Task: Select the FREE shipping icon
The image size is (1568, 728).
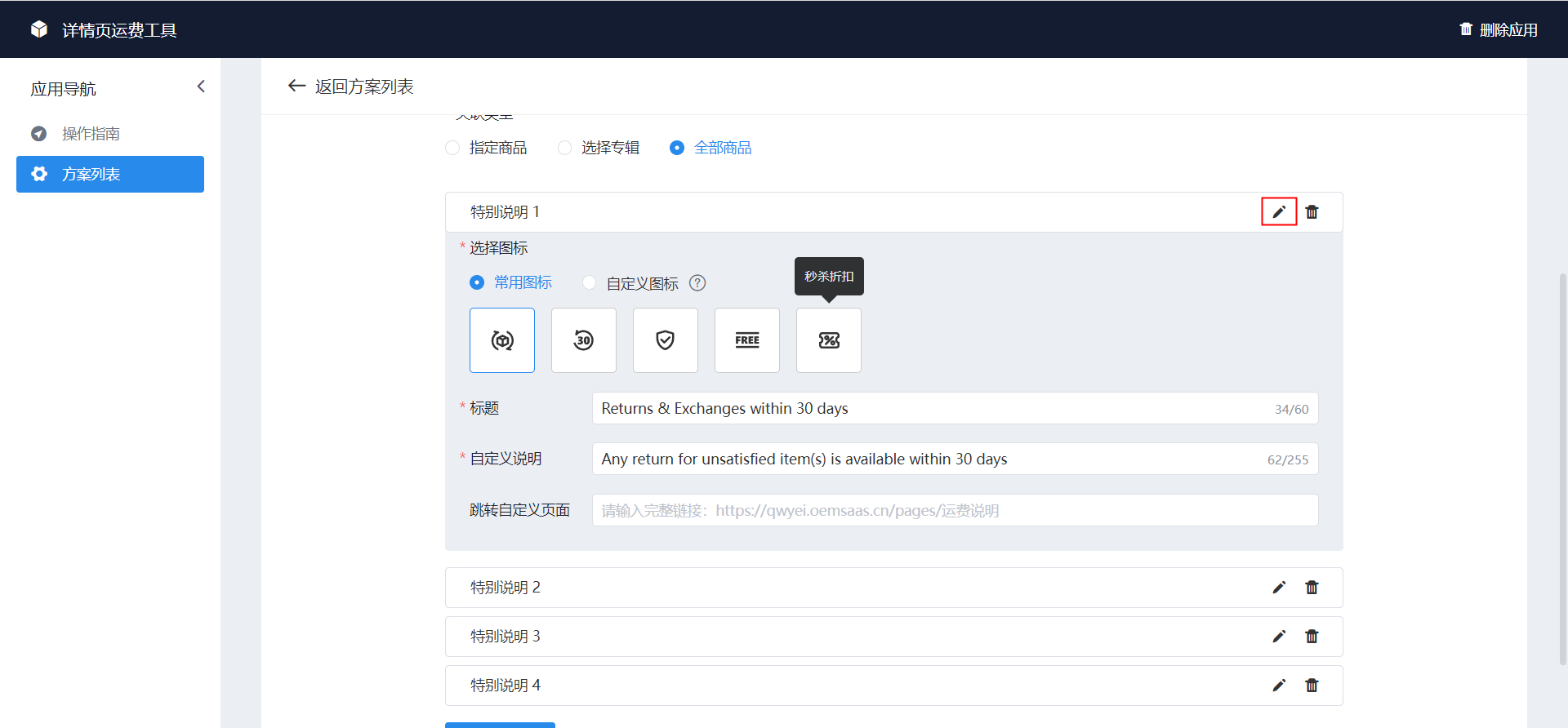Action: (x=747, y=340)
